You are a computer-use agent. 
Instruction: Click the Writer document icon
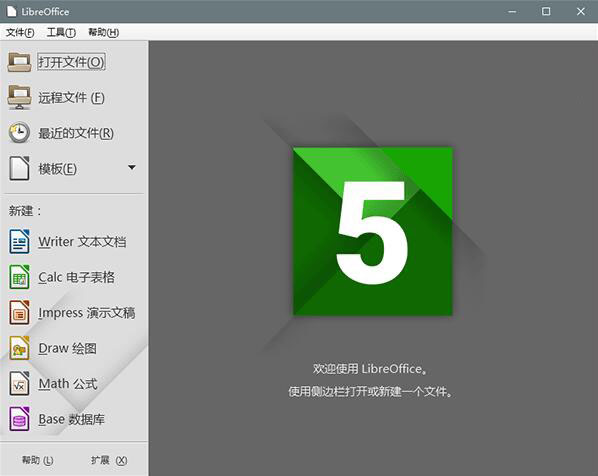tap(19, 241)
